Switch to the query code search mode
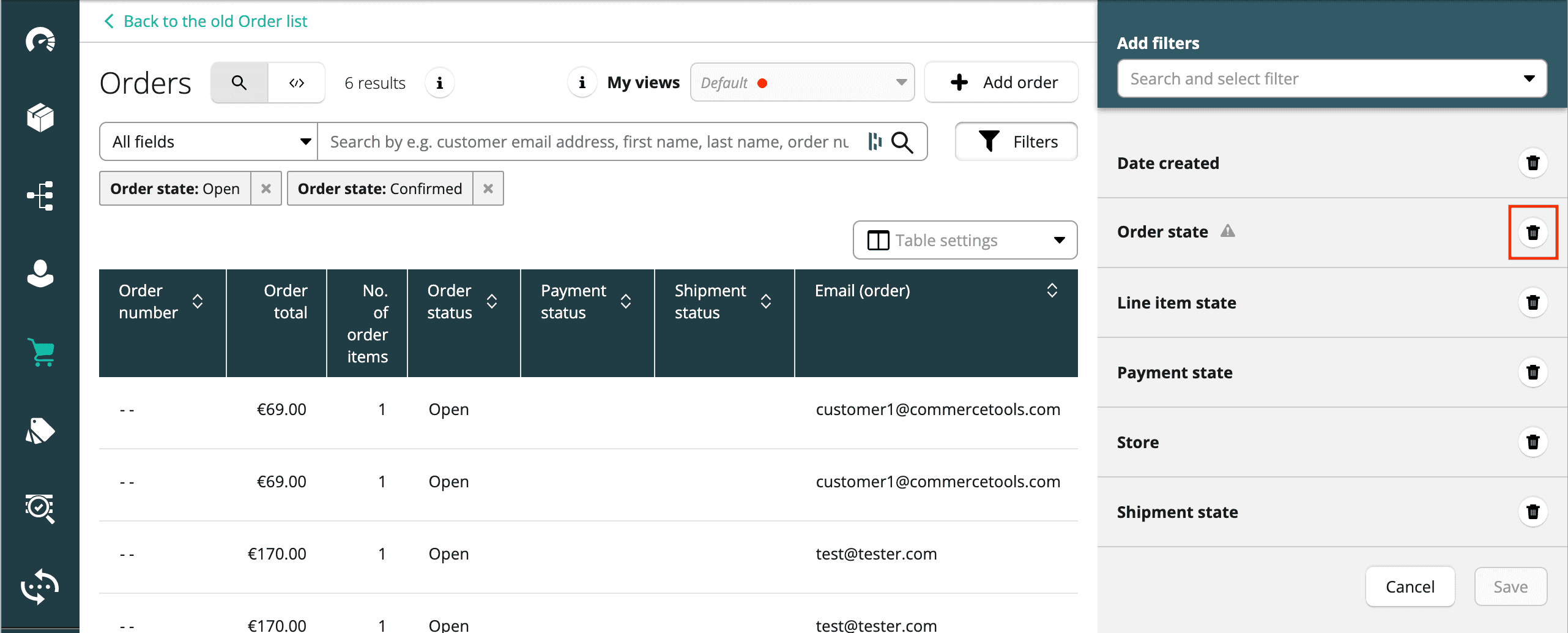This screenshot has width=1568, height=633. click(x=297, y=83)
